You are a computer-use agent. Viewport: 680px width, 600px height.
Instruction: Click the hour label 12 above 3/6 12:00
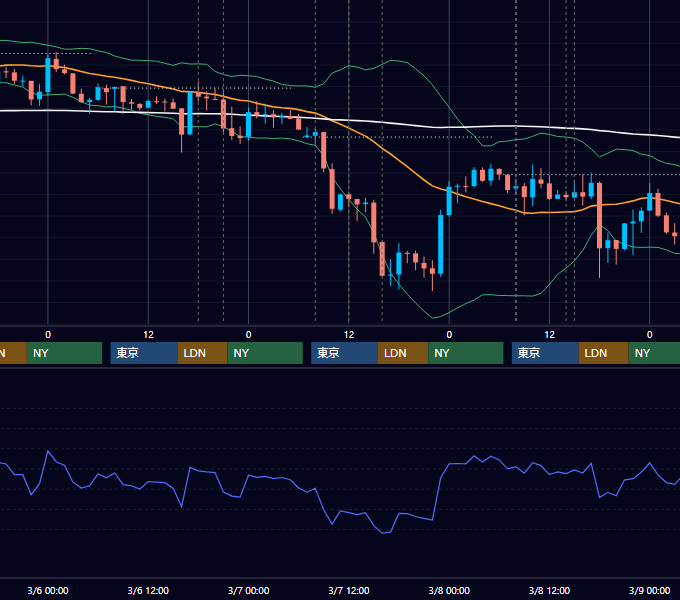pos(148,335)
